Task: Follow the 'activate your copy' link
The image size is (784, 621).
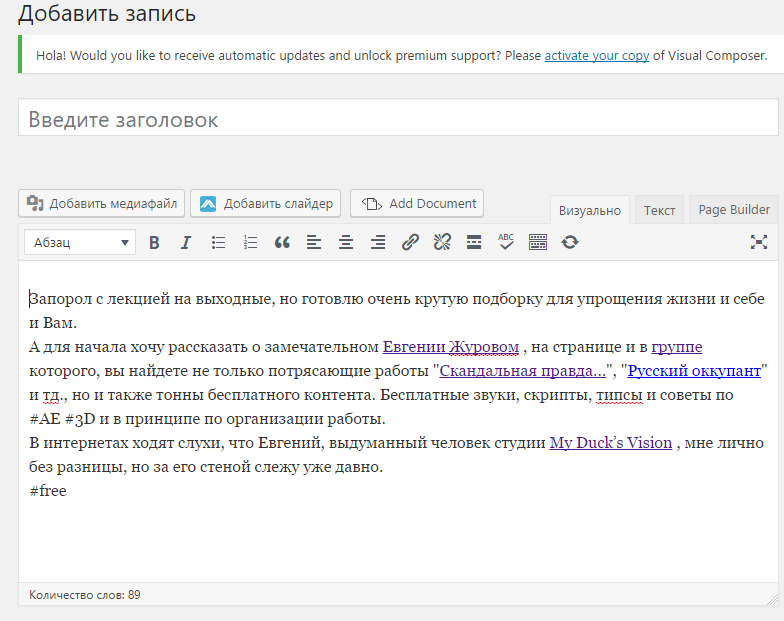Action: coord(596,56)
